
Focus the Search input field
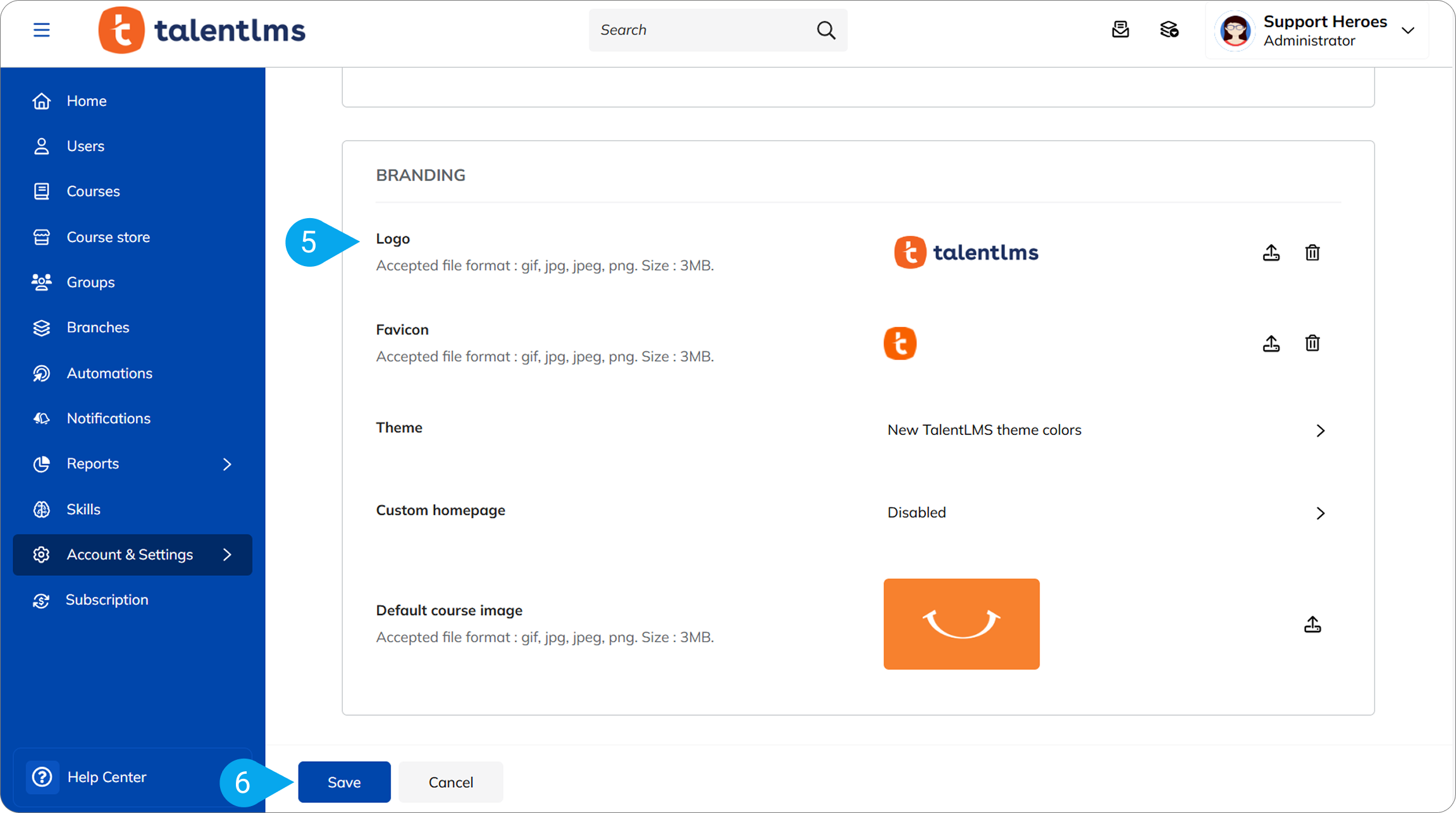702,30
